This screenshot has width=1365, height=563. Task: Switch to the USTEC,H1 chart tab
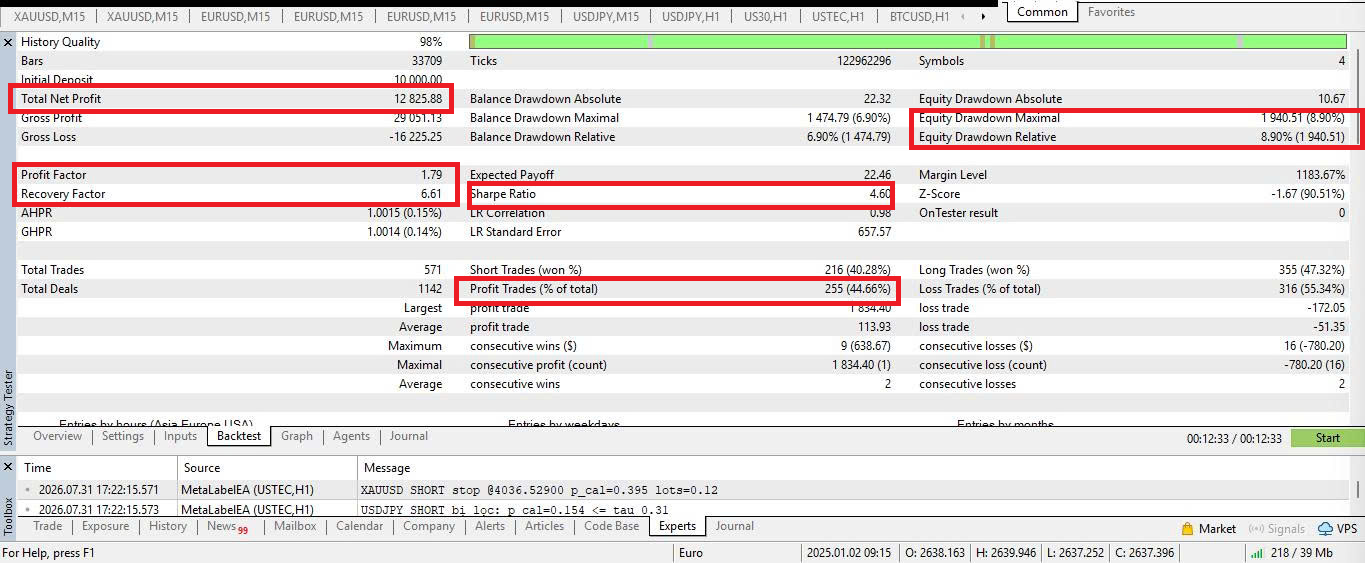coord(838,16)
